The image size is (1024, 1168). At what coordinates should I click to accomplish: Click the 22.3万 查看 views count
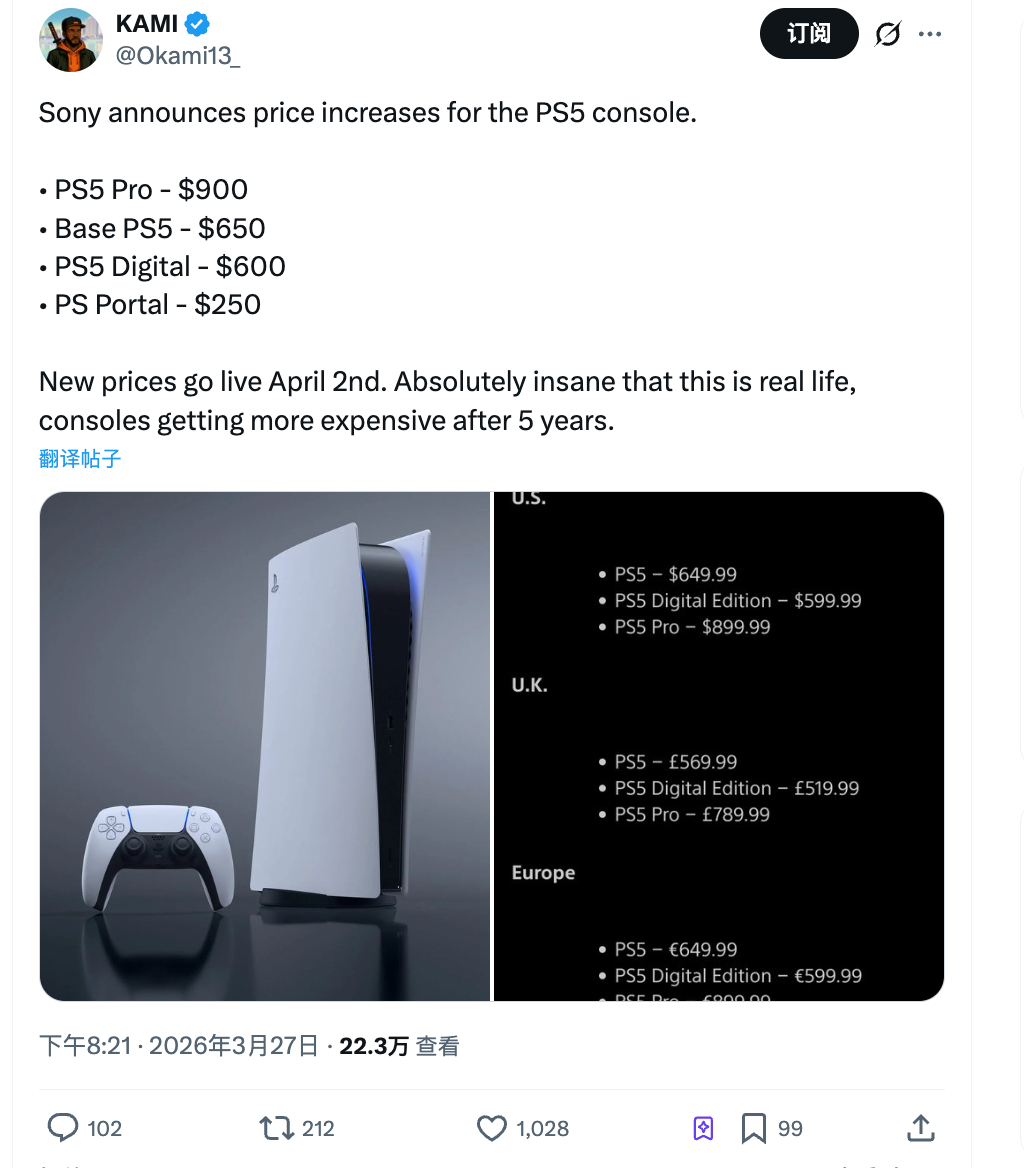tap(399, 1046)
